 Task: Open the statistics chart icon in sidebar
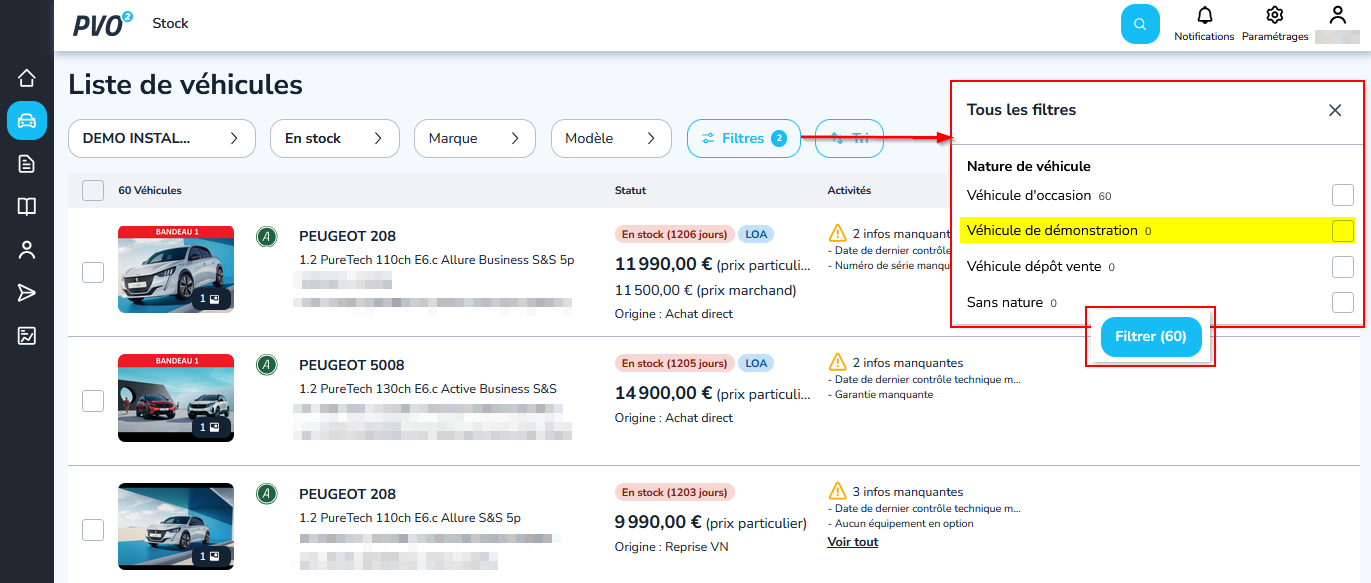(27, 336)
